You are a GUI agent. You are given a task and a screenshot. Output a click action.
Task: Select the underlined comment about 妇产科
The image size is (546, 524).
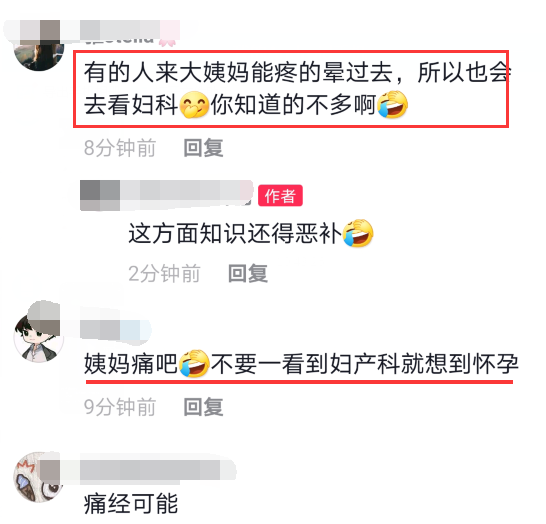[x=302, y=364]
